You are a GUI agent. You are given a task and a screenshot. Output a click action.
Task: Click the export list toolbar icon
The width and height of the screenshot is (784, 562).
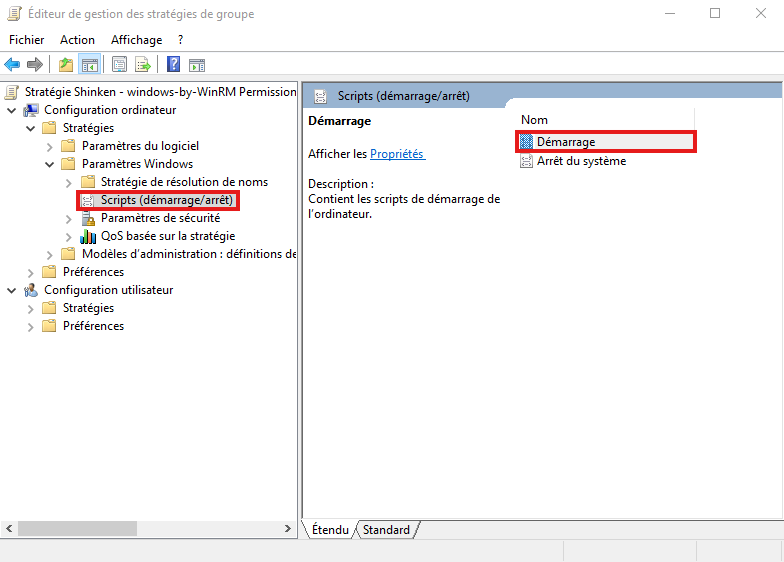(143, 65)
